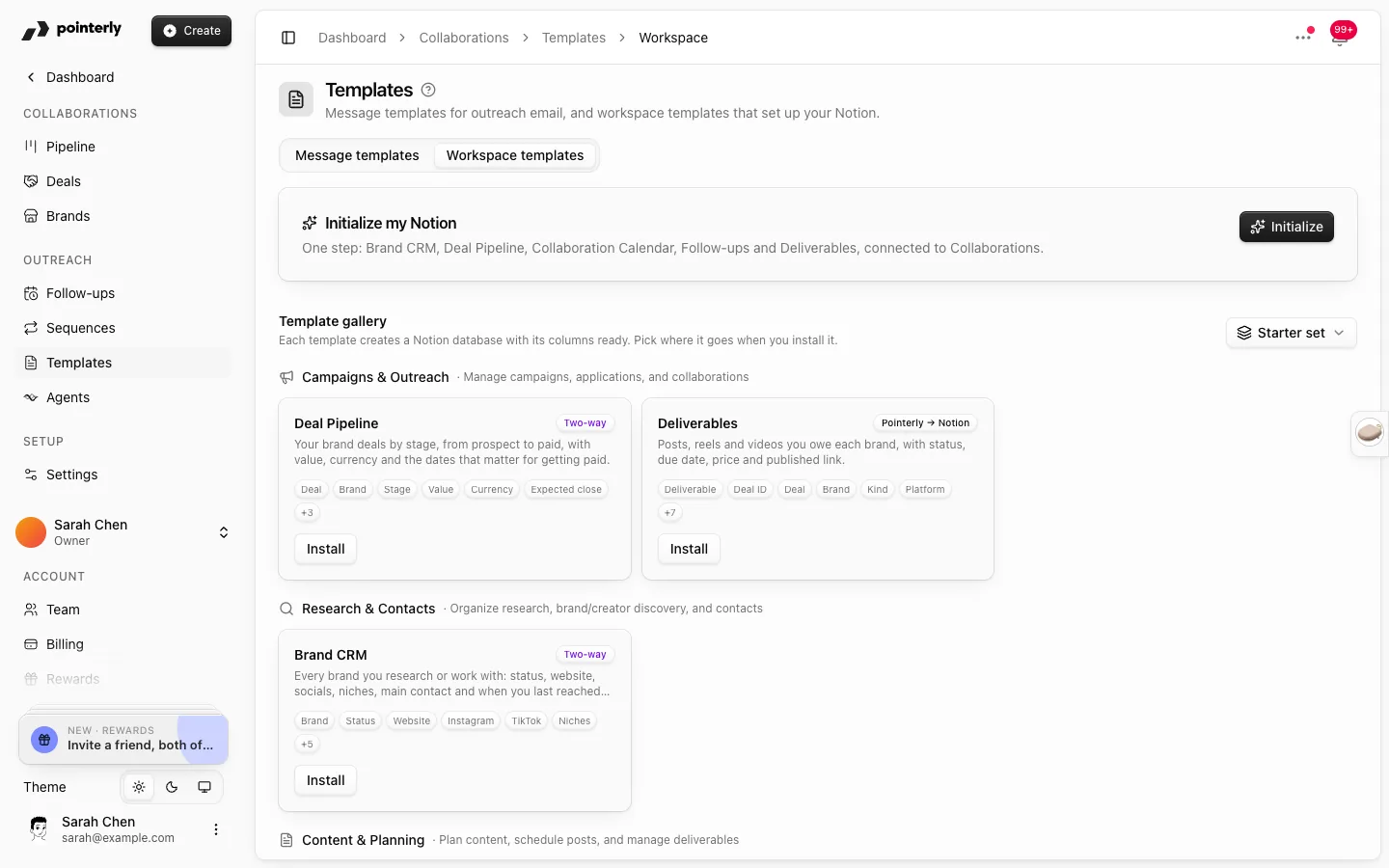The width and height of the screenshot is (1389, 868).
Task: Expand the Sarah Chen Owner workspace switcher
Action: point(123,532)
